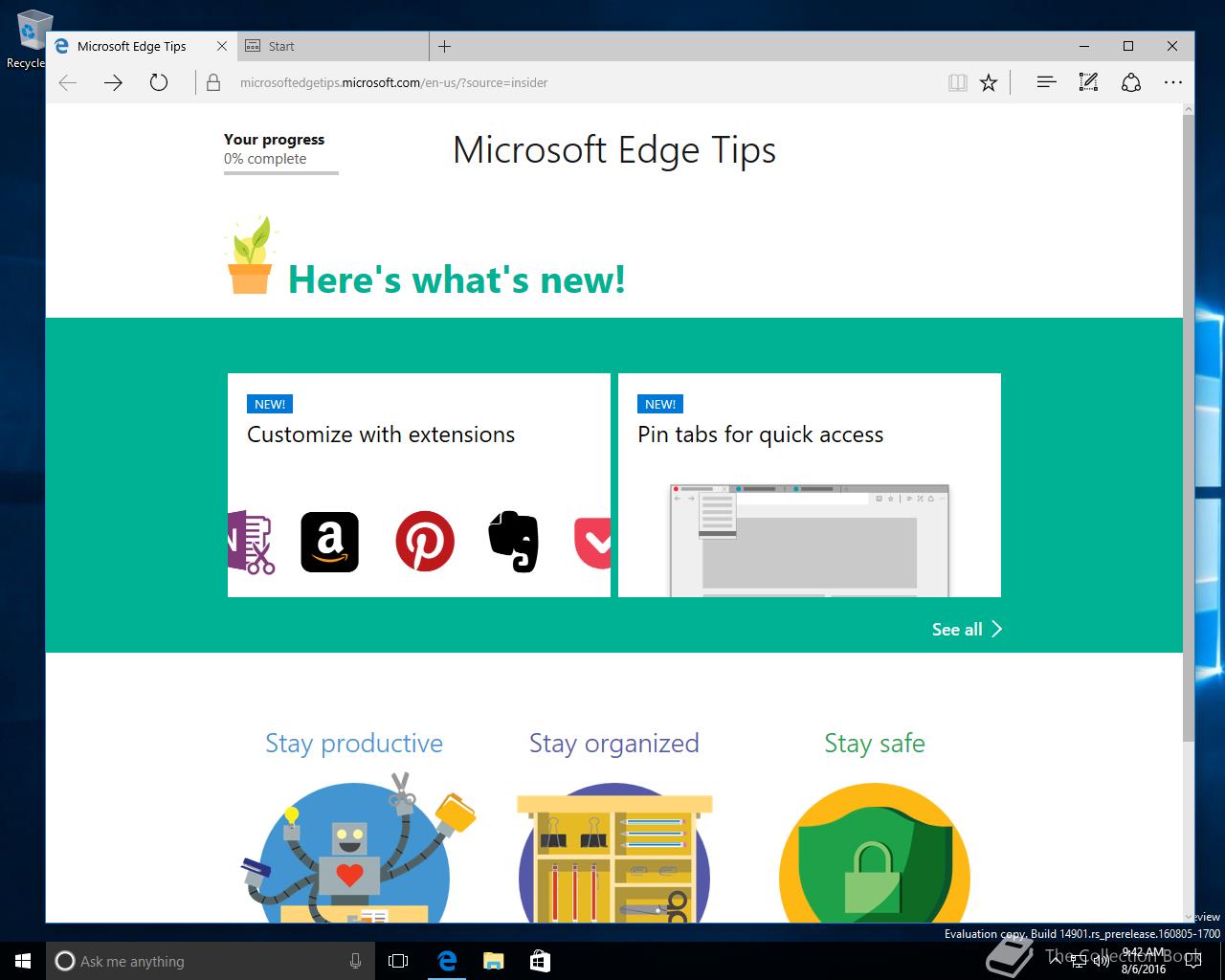Open the Windows Start menu

[x=23, y=961]
